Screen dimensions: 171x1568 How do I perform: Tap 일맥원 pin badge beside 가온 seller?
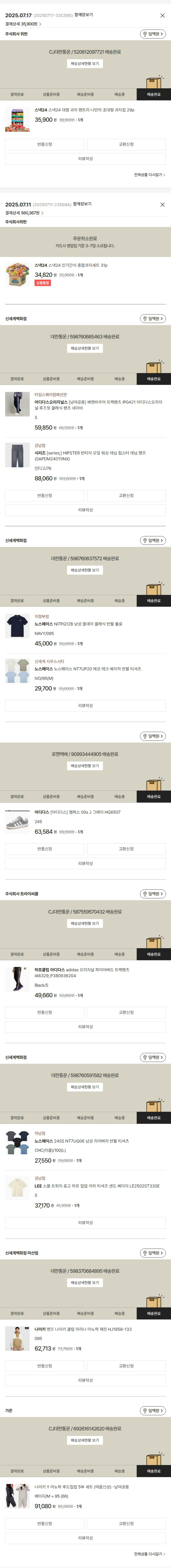(152, 1410)
